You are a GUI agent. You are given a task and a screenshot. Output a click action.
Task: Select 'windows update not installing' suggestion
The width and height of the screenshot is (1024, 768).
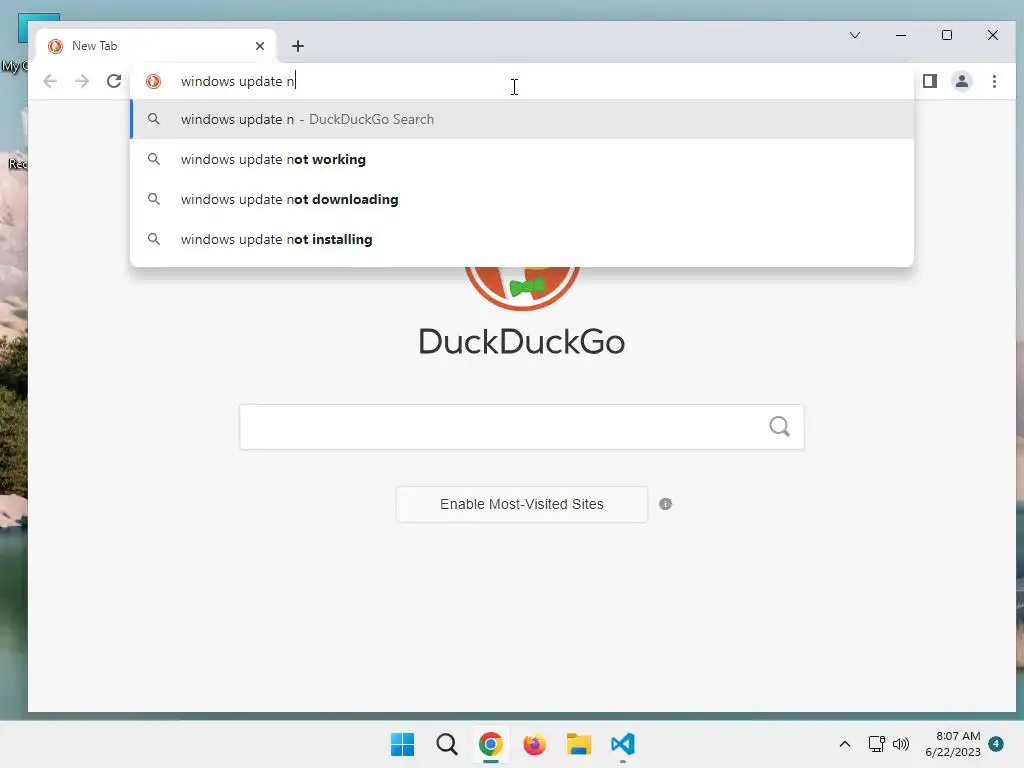(x=522, y=239)
